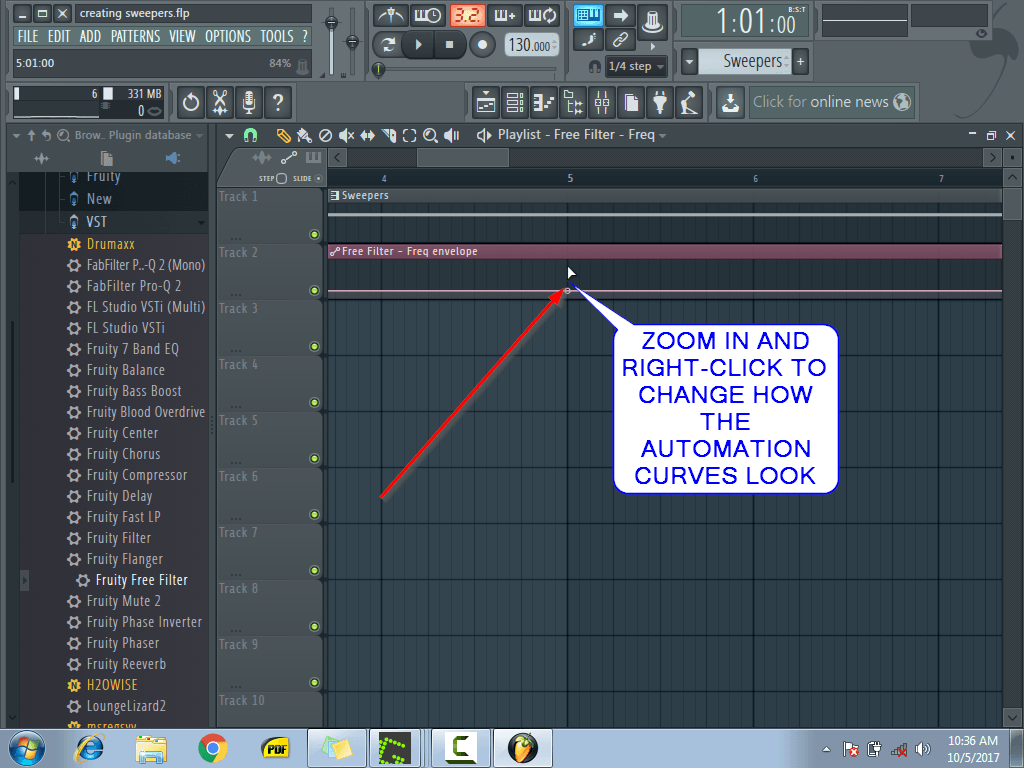Click for online news button
Screen dimensions: 1024x768
[x=831, y=103]
